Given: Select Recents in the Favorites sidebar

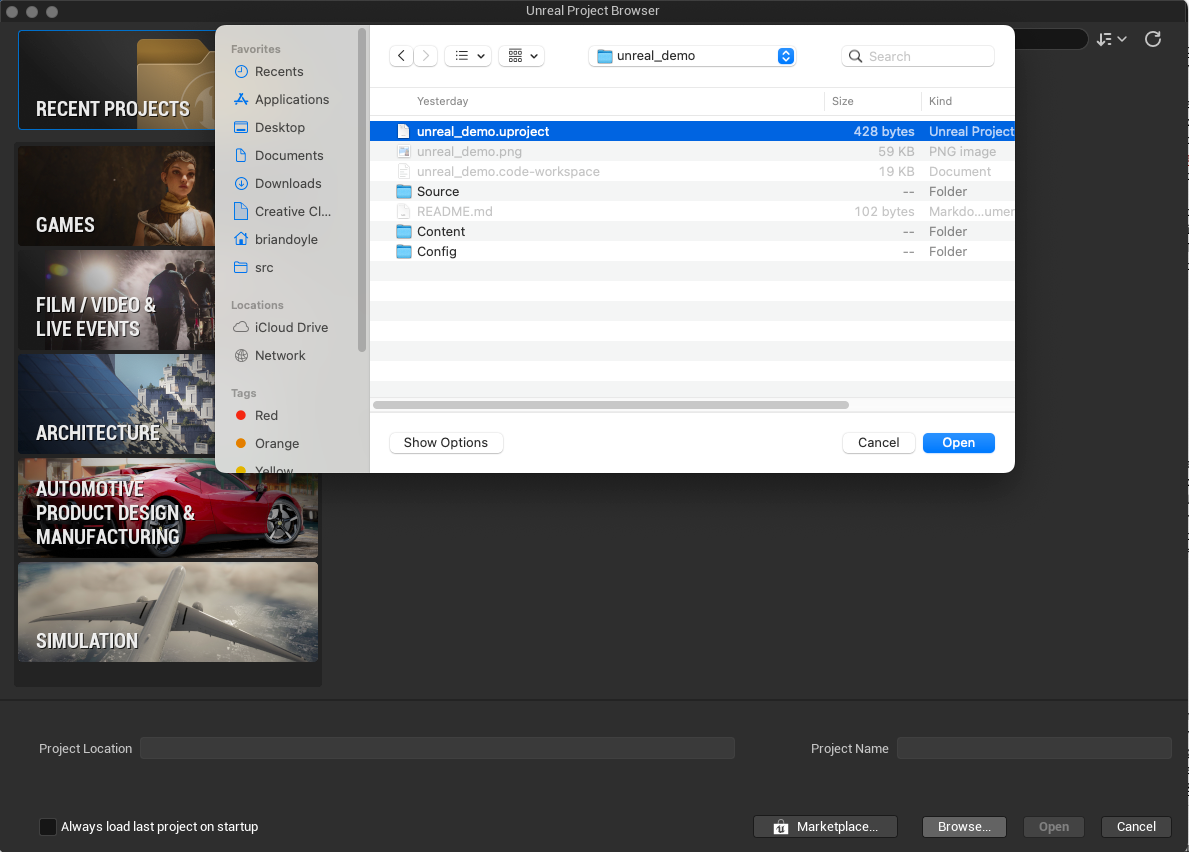Looking at the screenshot, I should point(279,71).
